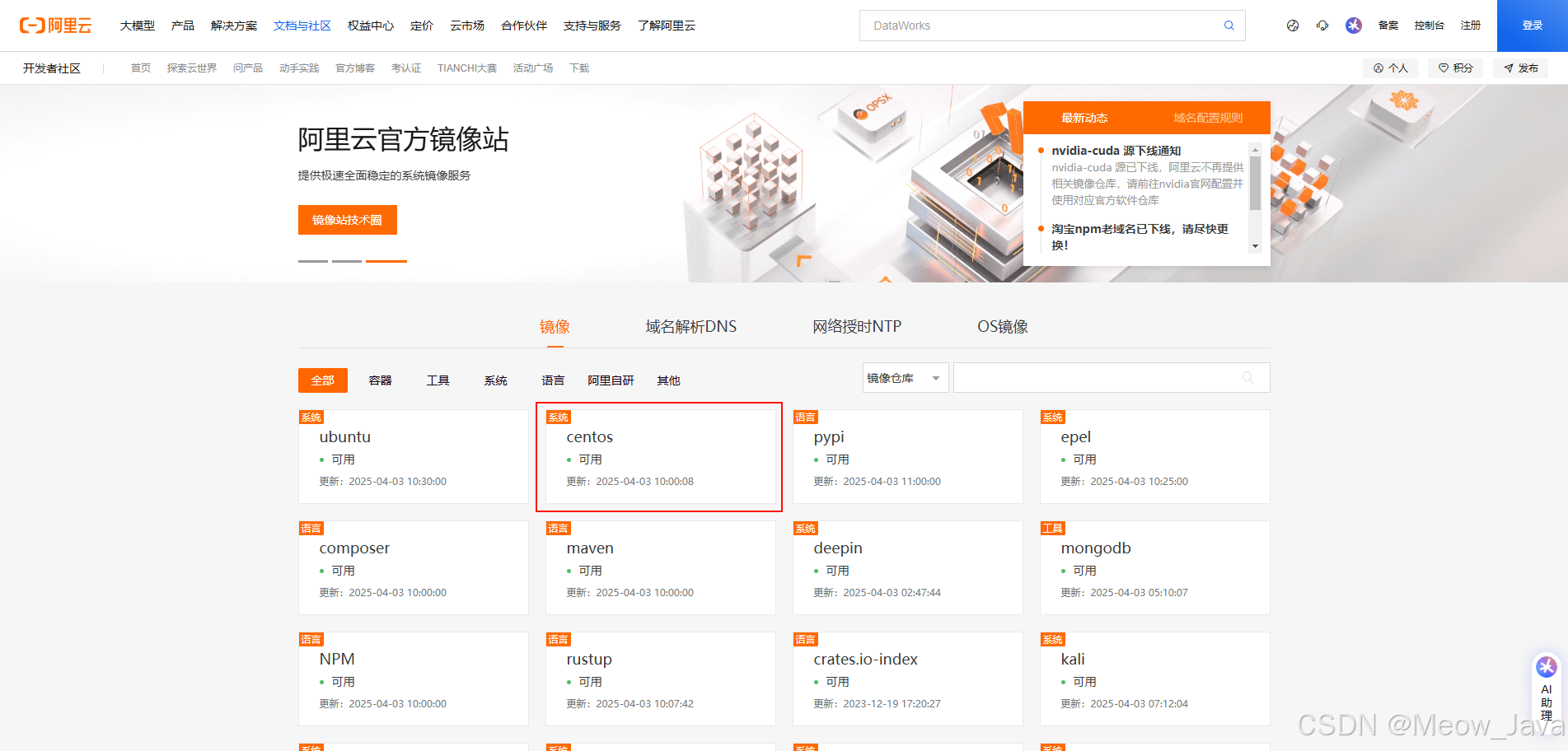This screenshot has width=1568, height=751.
Task: Select the 最新动态 tab in the news panel
Action: coord(1084,118)
